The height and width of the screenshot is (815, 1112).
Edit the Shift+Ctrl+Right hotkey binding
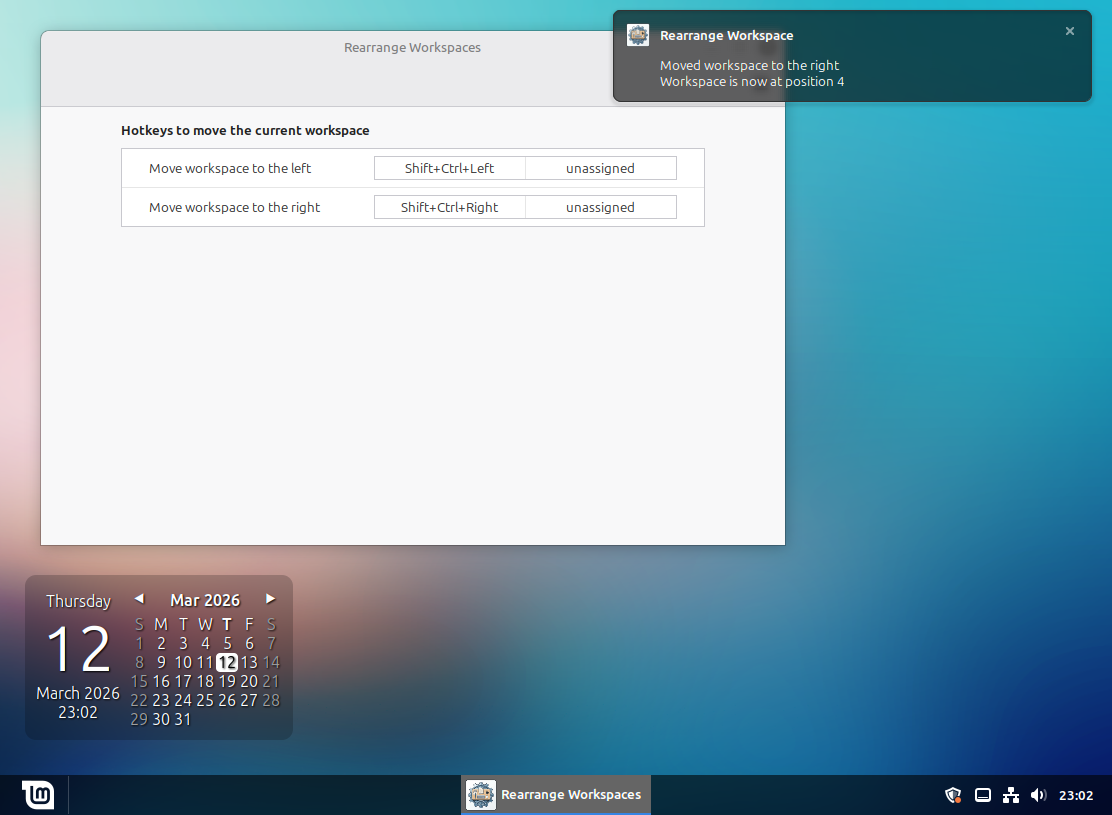point(449,207)
